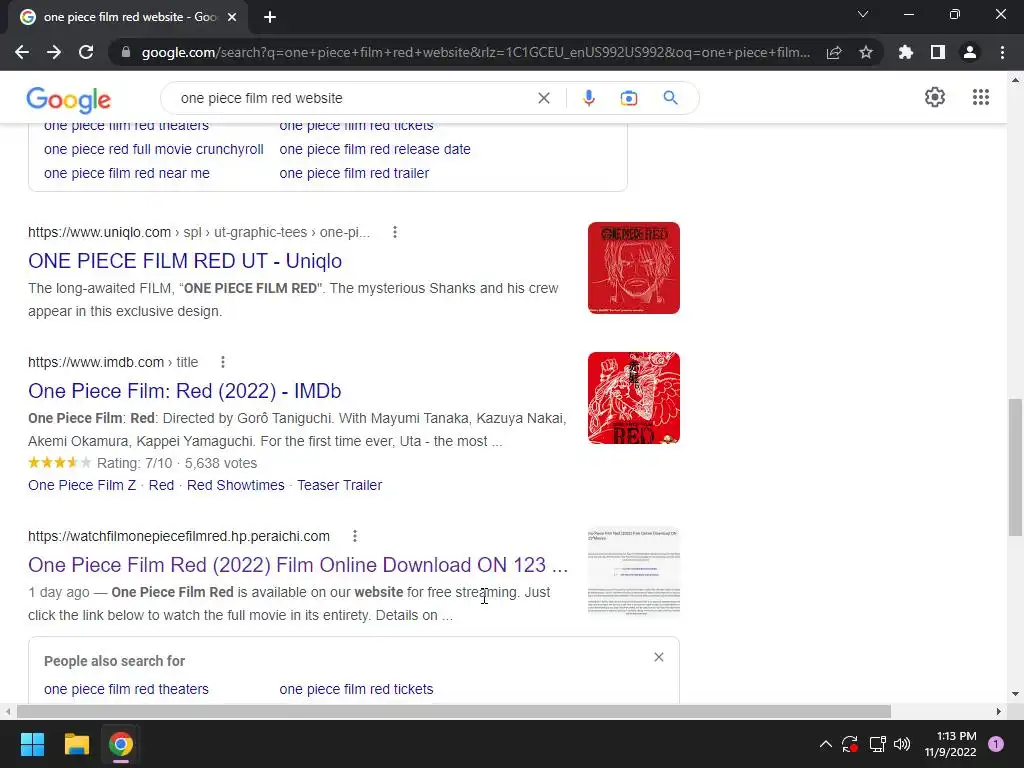Search one piece red full movie crunchyroll

point(153,149)
